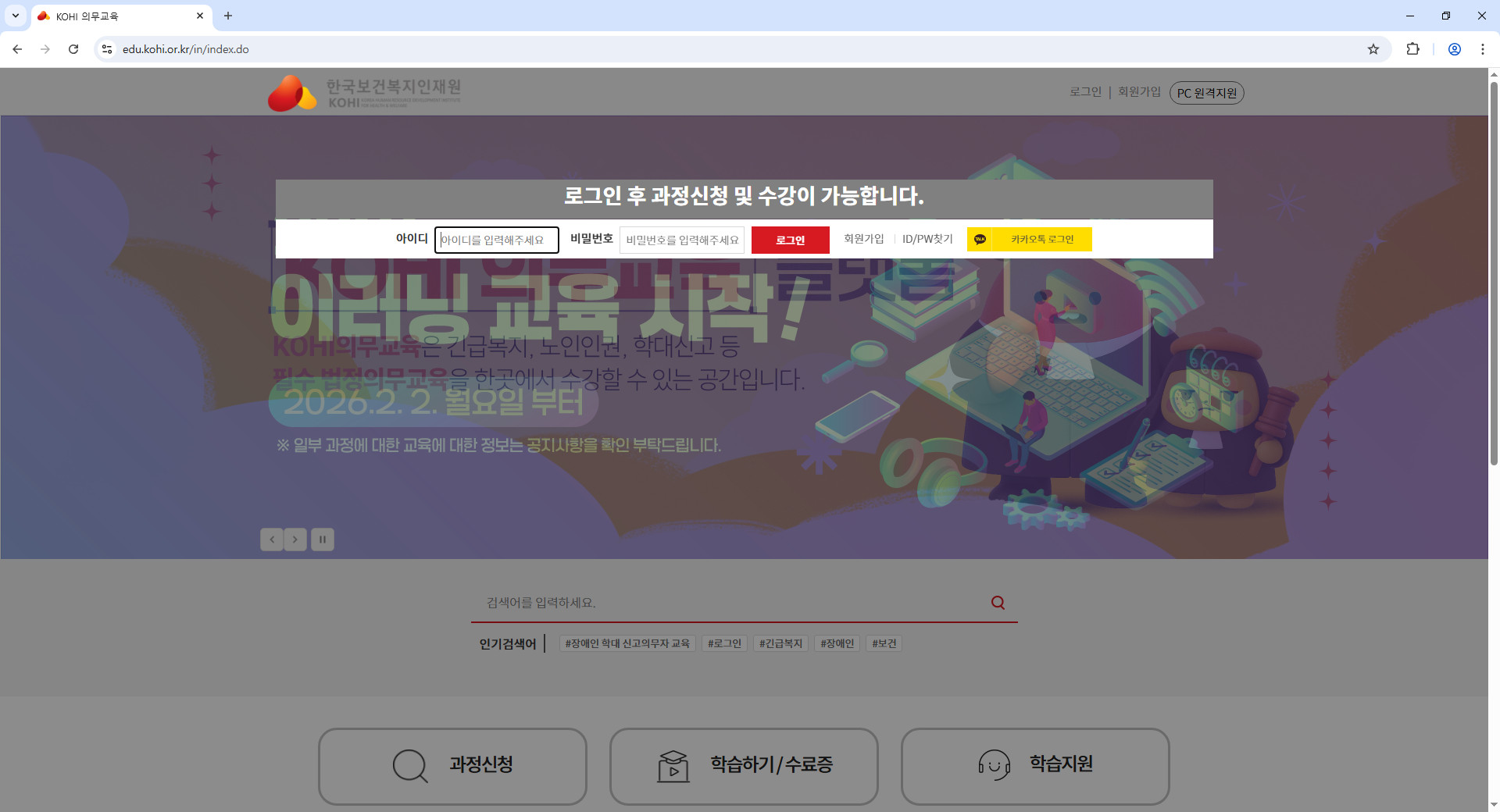Pause the banner slideshow
Image resolution: width=1500 pixels, height=812 pixels.
[323, 540]
